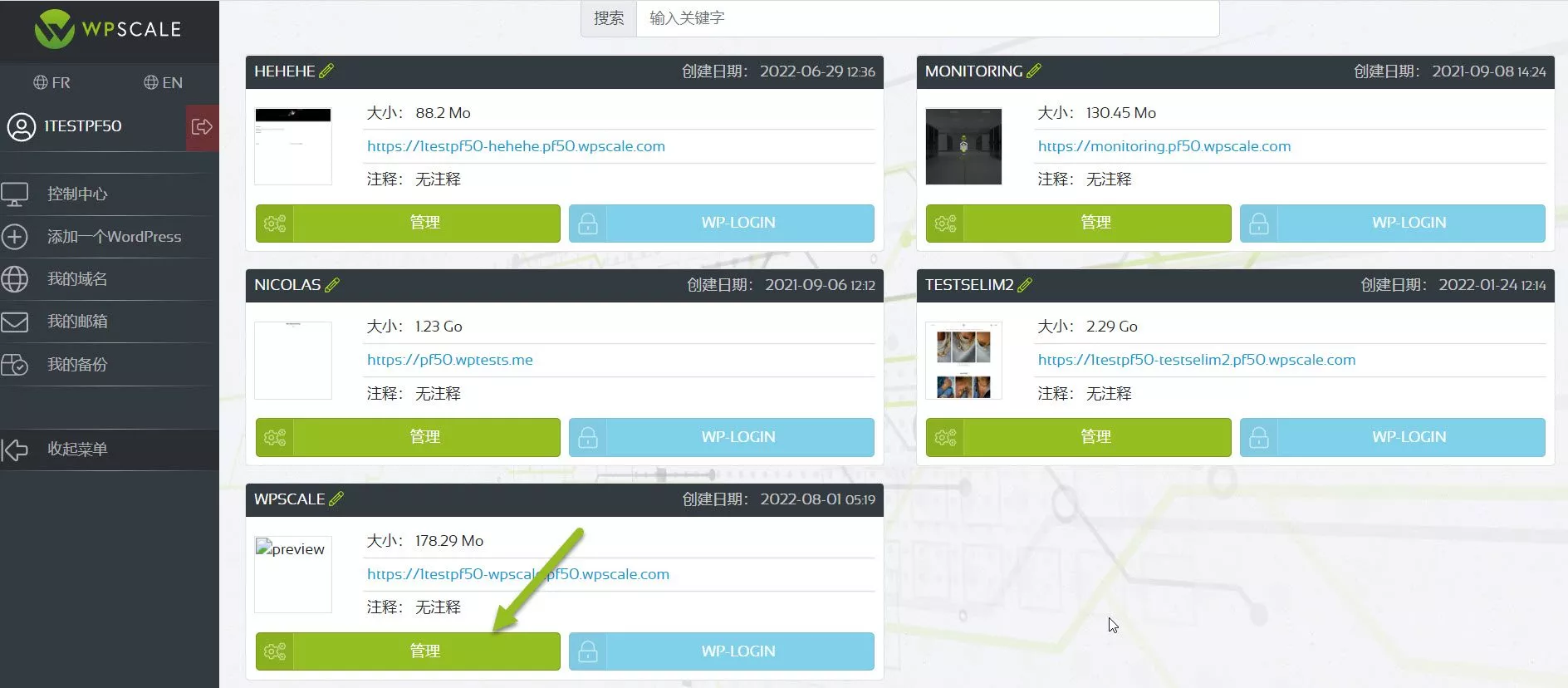The height and width of the screenshot is (688, 1568).
Task: Click the NICOLAS site preview thumbnail
Action: (293, 361)
